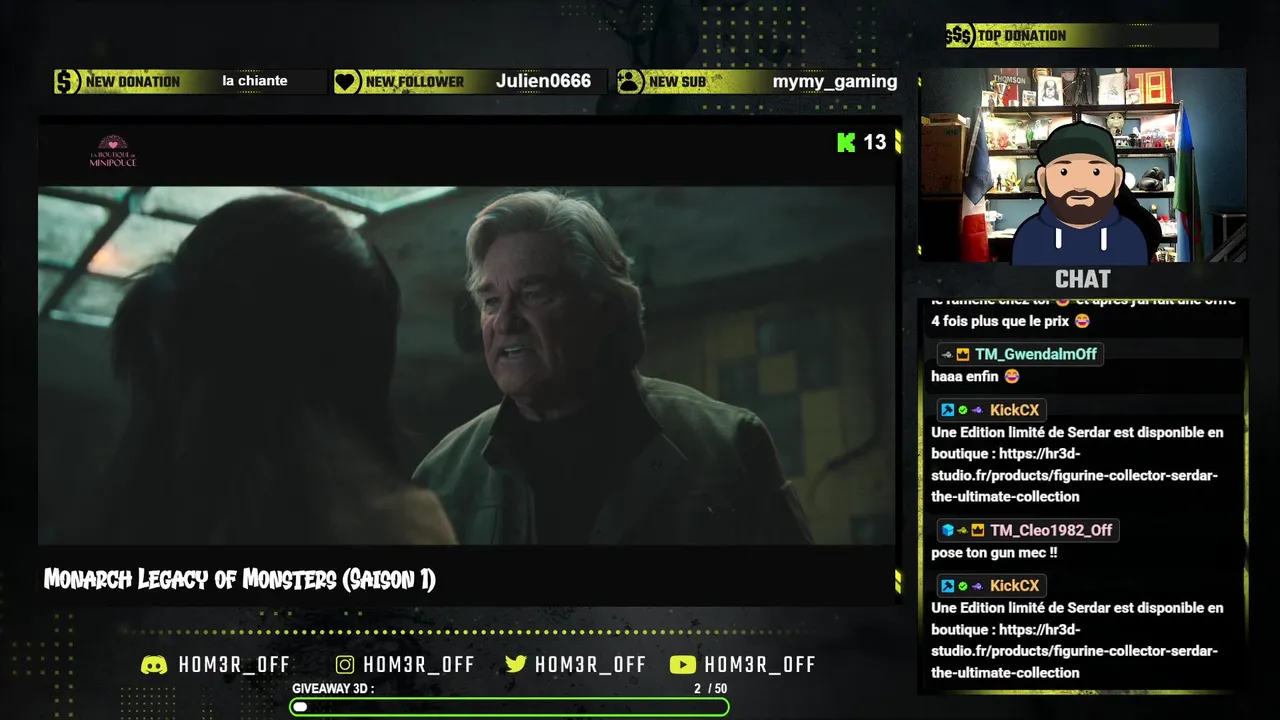Click the HOM3R_OFF handle next to Twitter

591,665
